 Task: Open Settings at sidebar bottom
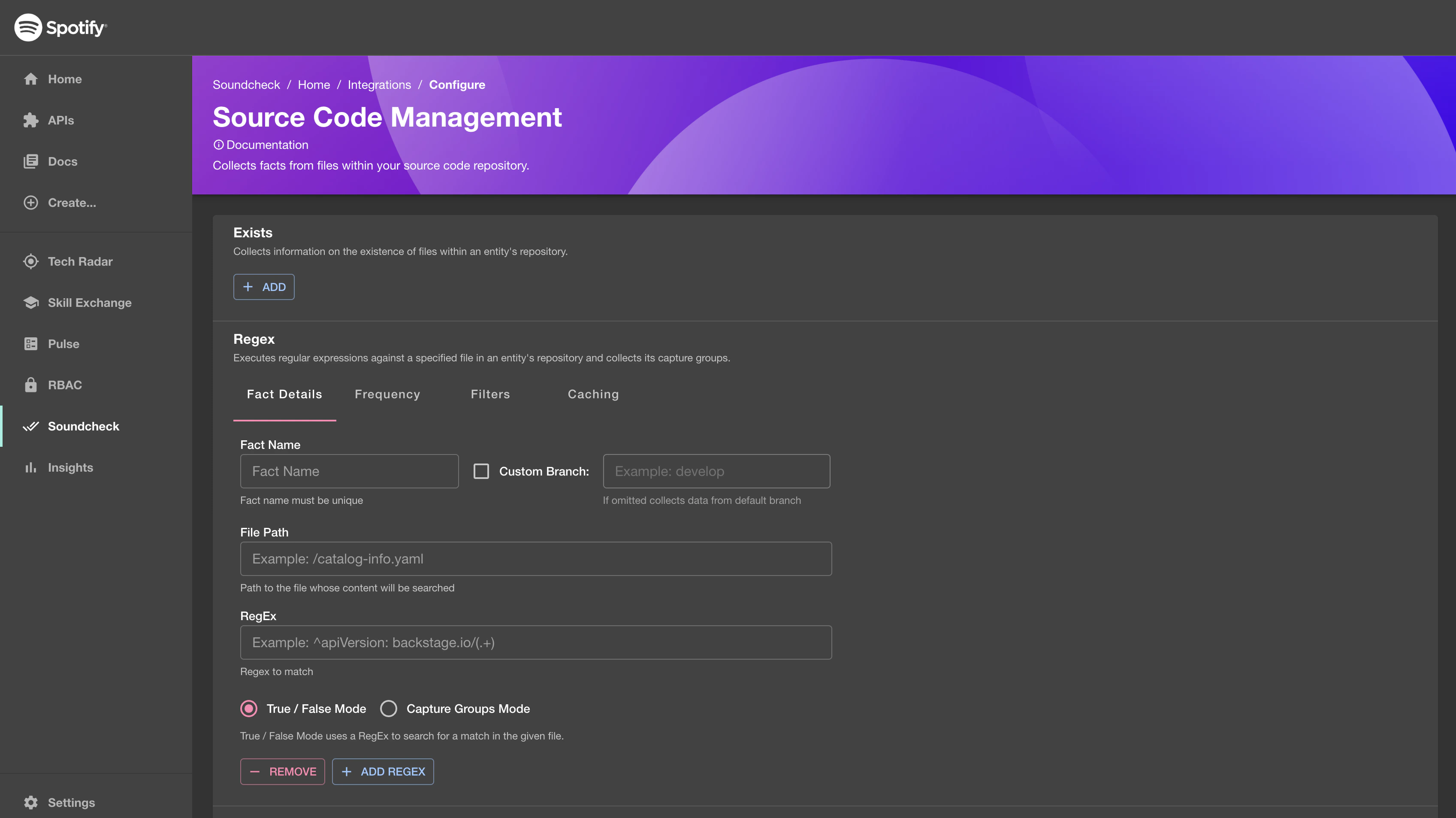(96, 803)
